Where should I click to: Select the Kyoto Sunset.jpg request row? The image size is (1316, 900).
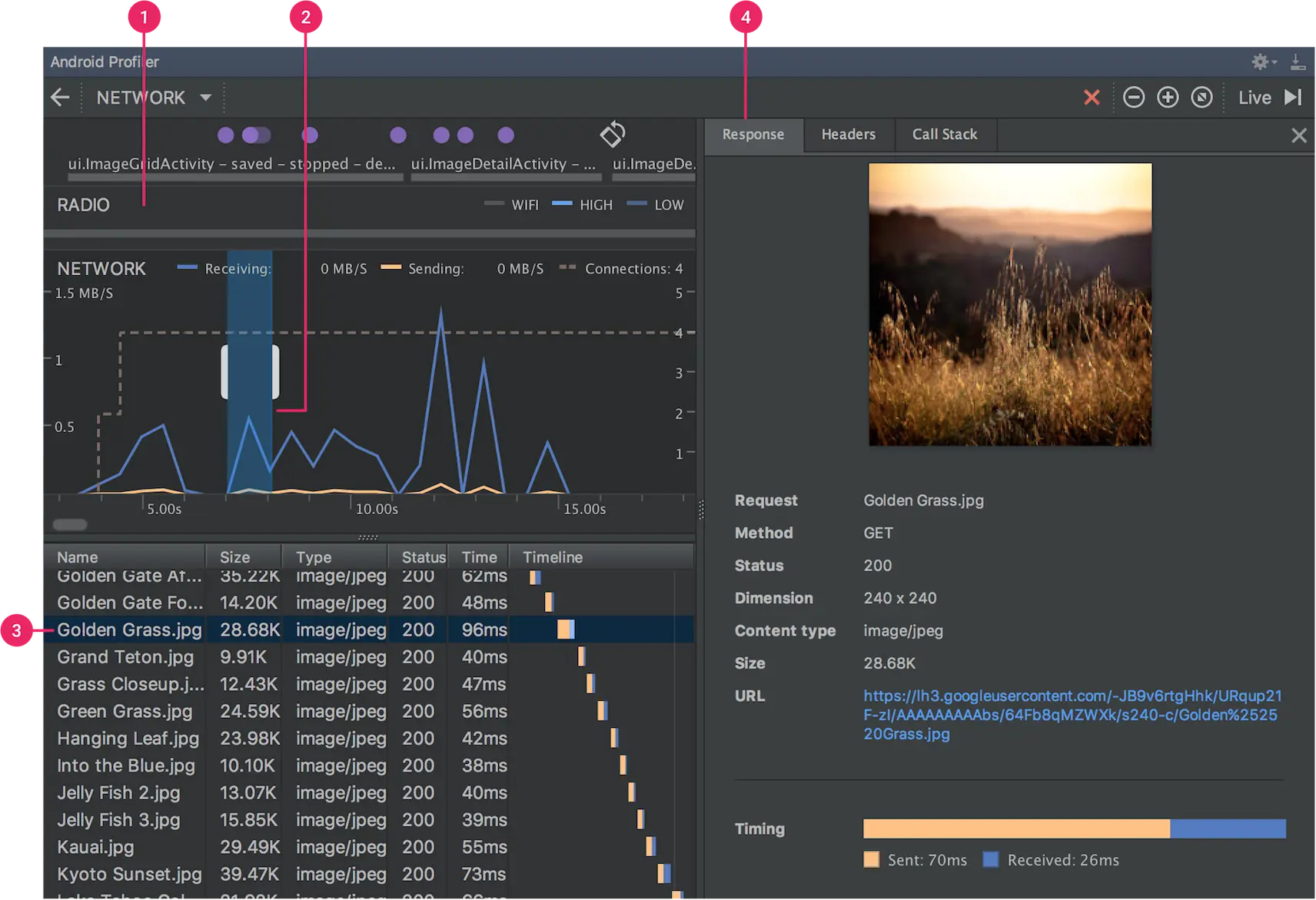tap(129, 875)
